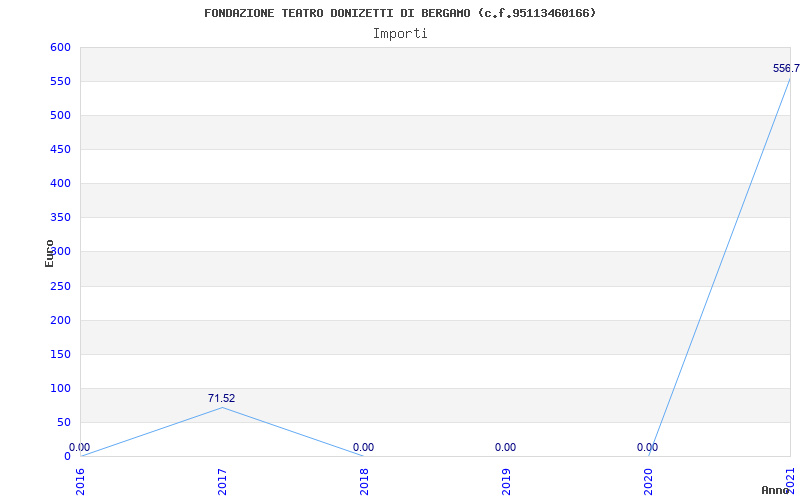Image resolution: width=800 pixels, height=500 pixels.
Task: Click the 0.00 data label above 2020
Action: click(647, 447)
